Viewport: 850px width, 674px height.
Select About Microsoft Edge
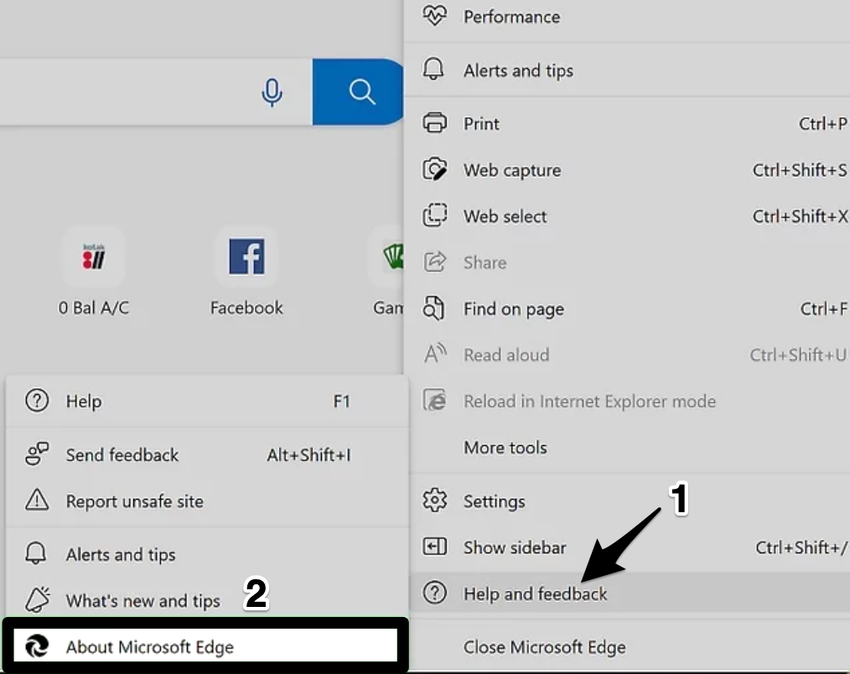pos(205,646)
